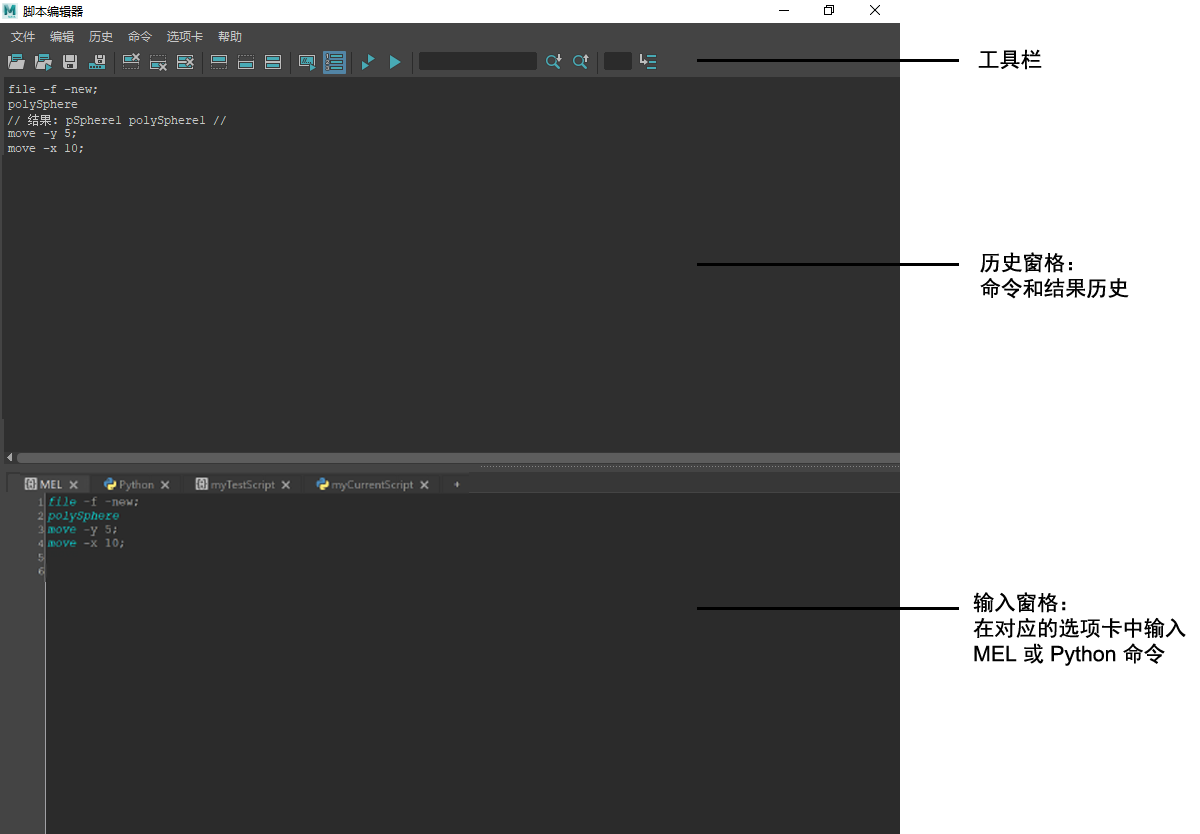Viewport: 1200px width, 834px height.
Task: Toggle the Echo All Commands icon
Action: (307, 62)
